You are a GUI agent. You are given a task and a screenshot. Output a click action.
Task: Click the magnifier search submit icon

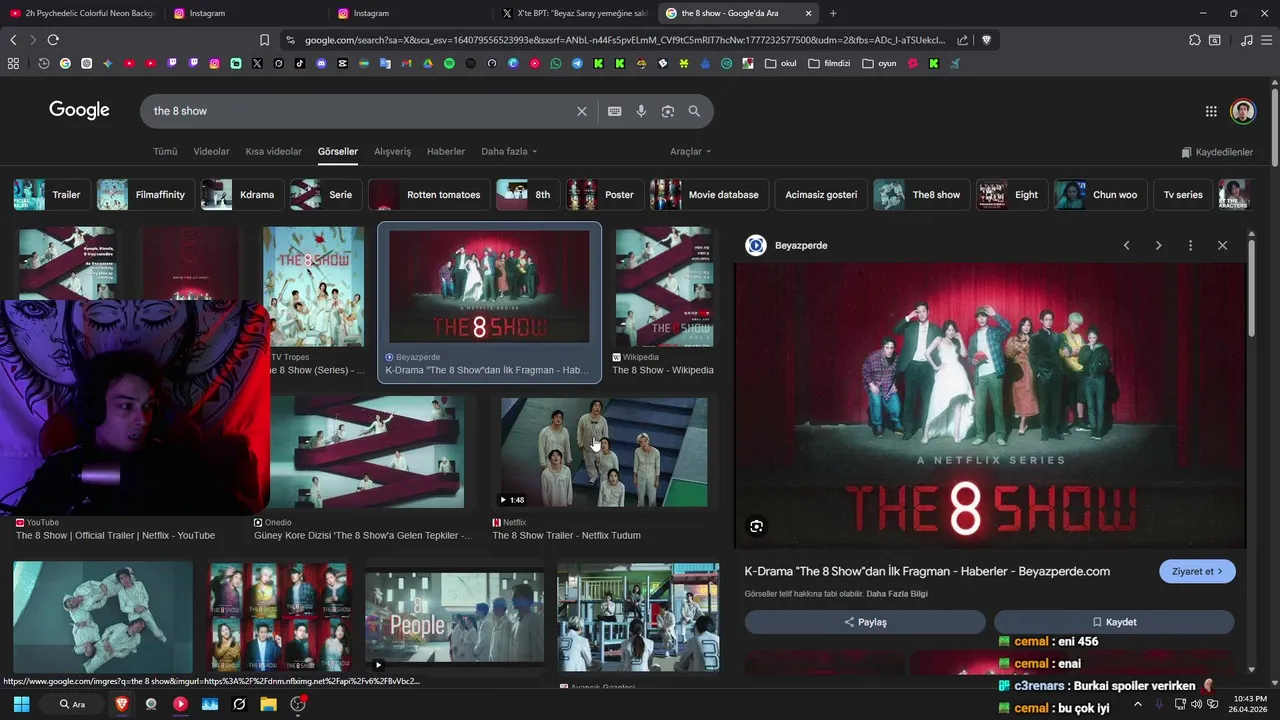click(x=694, y=111)
